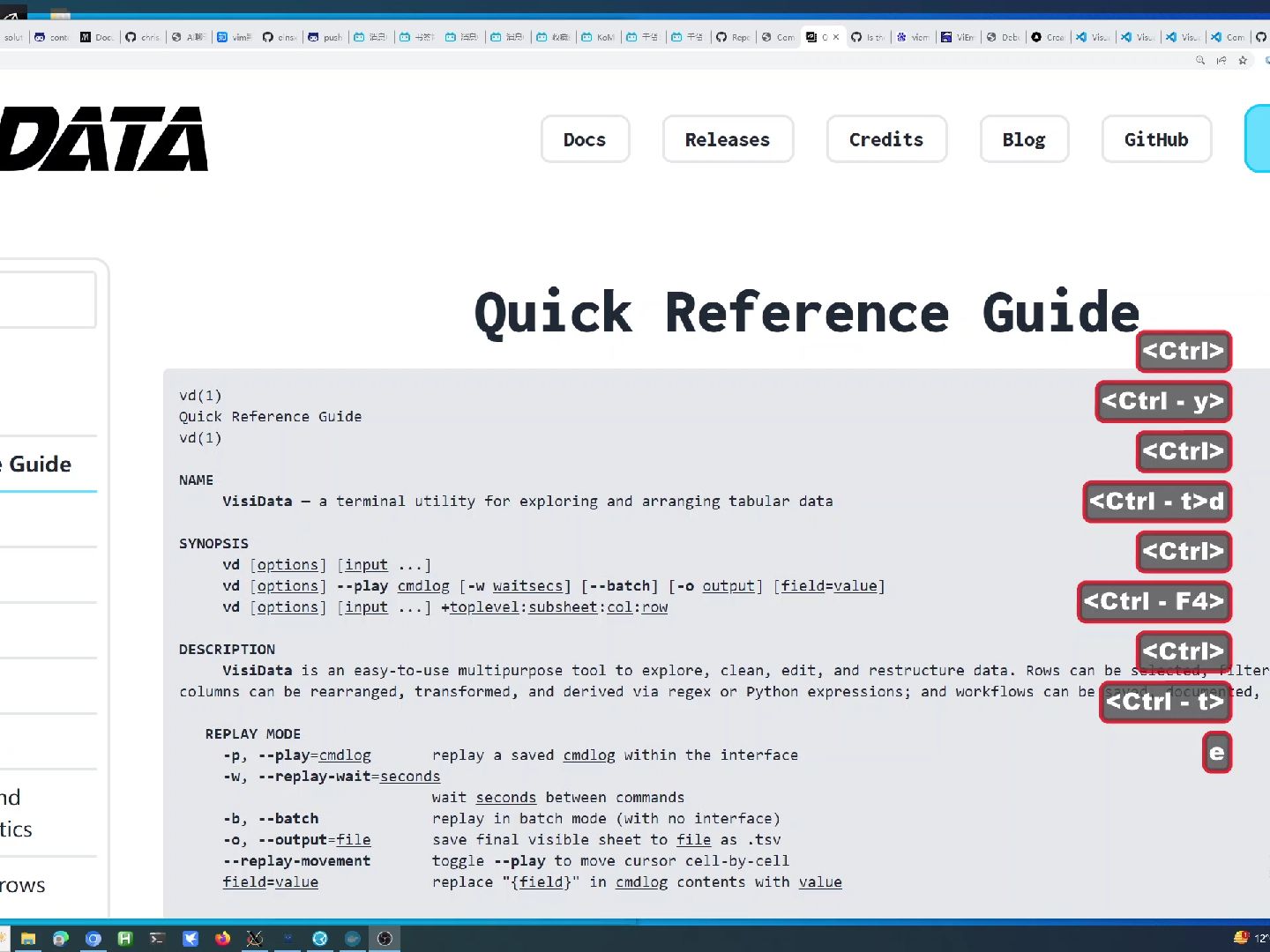
Task: Click the share page icon
Action: click(1221, 60)
